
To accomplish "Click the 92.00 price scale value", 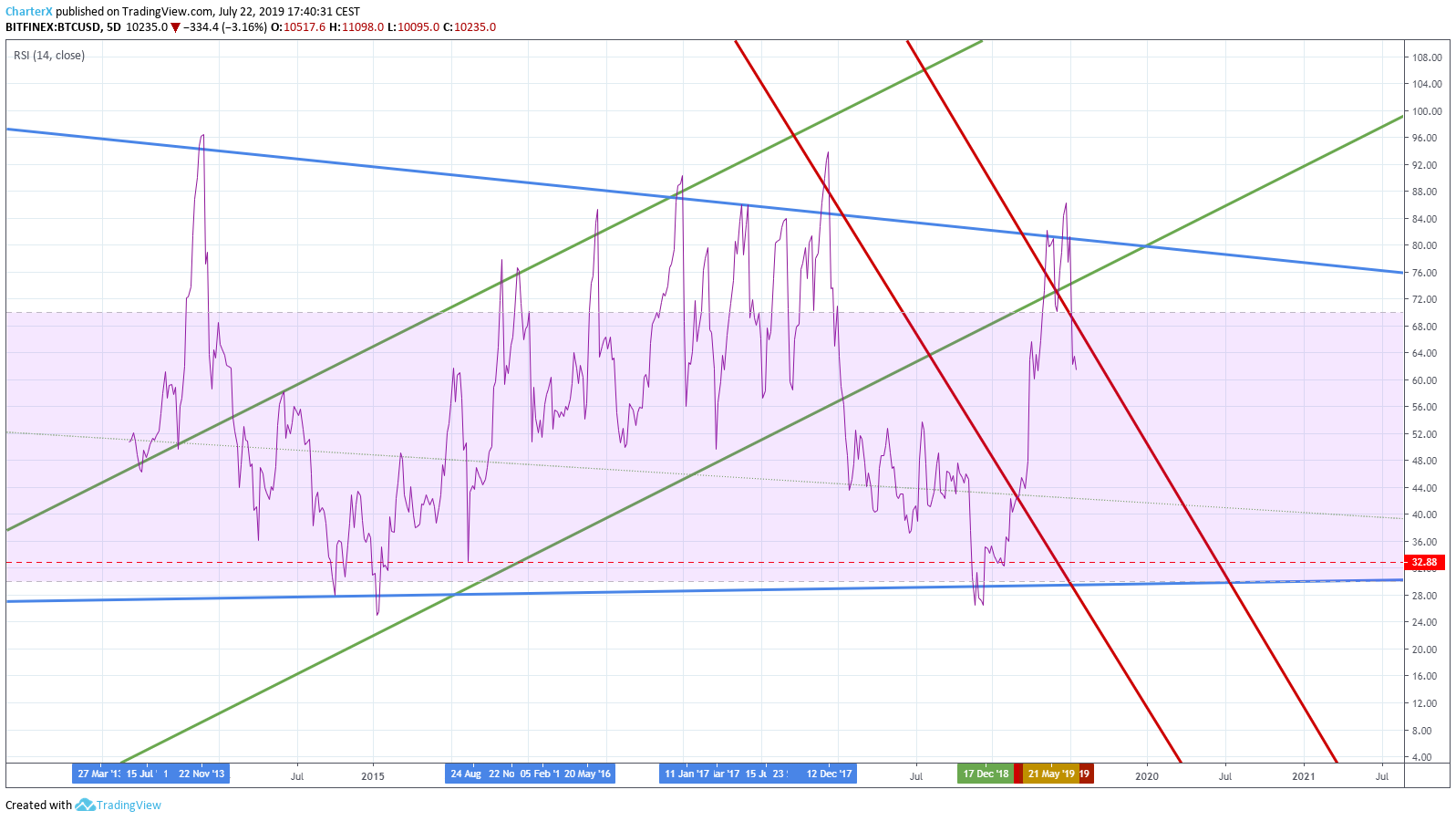I will (x=1424, y=165).
